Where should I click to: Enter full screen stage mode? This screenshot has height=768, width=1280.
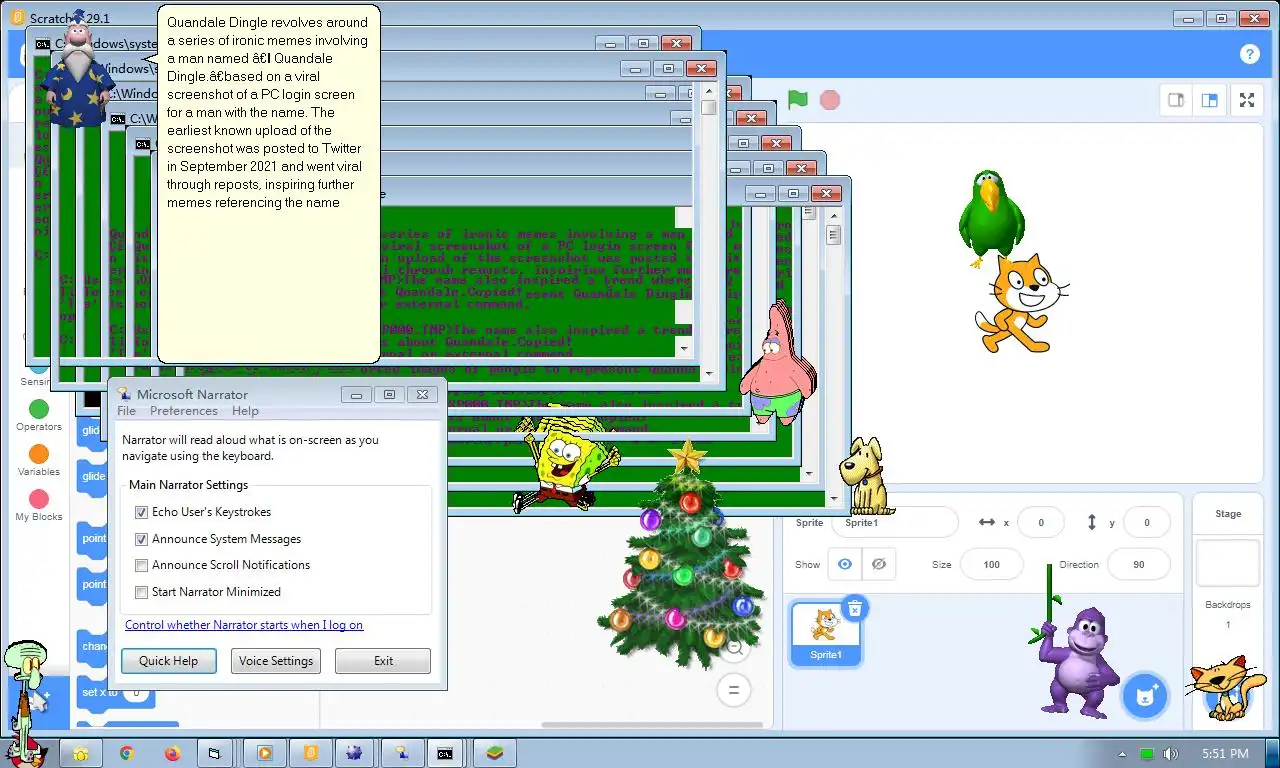click(1247, 100)
